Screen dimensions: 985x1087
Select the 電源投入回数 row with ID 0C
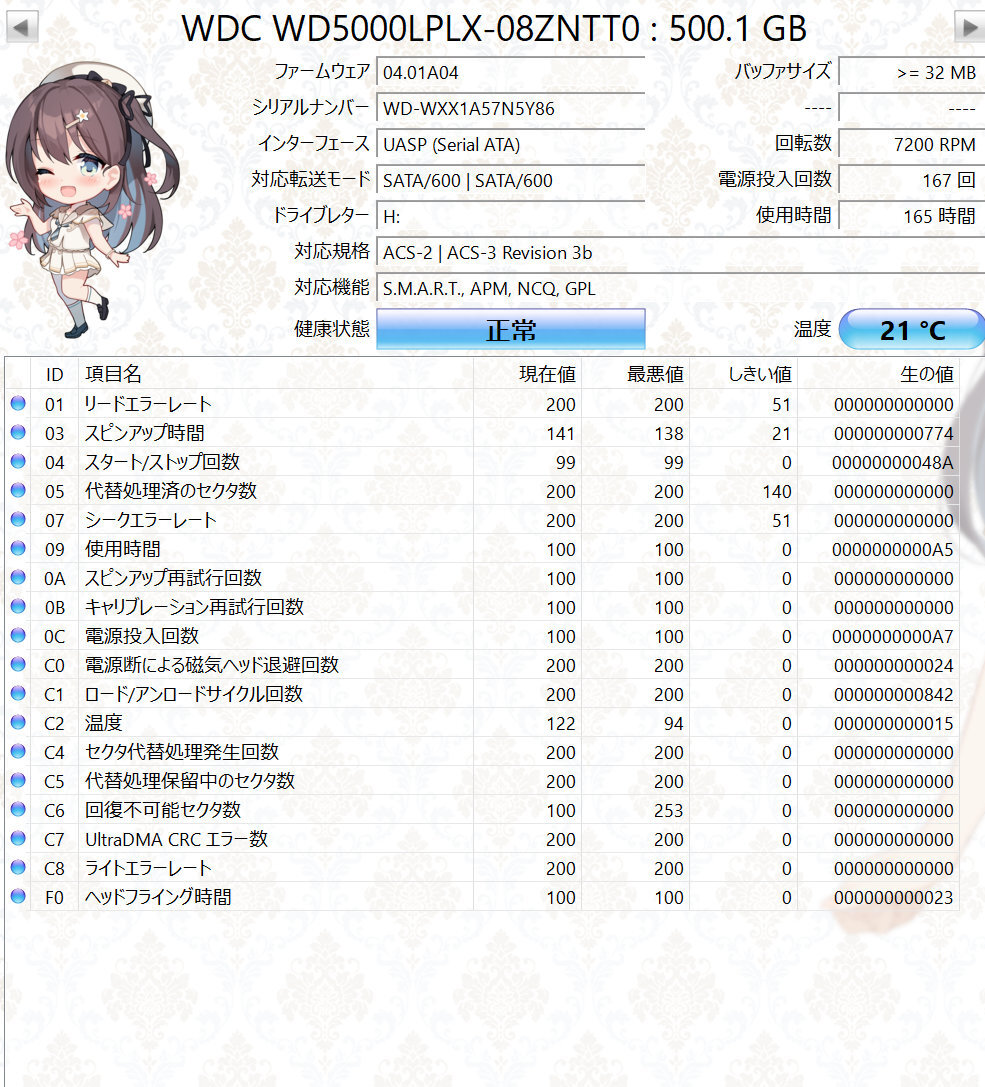tap(482, 636)
